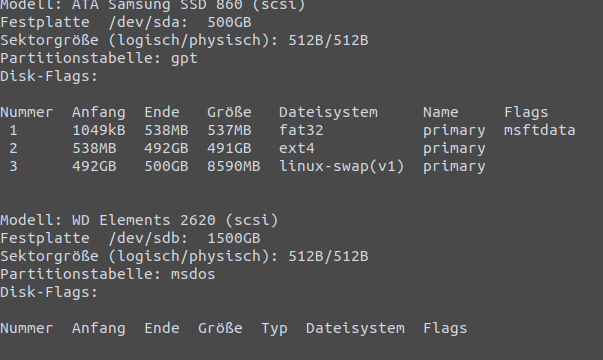The height and width of the screenshot is (360, 603).
Task: Click the msdos partition table value
Action: pyautogui.click(x=193, y=274)
